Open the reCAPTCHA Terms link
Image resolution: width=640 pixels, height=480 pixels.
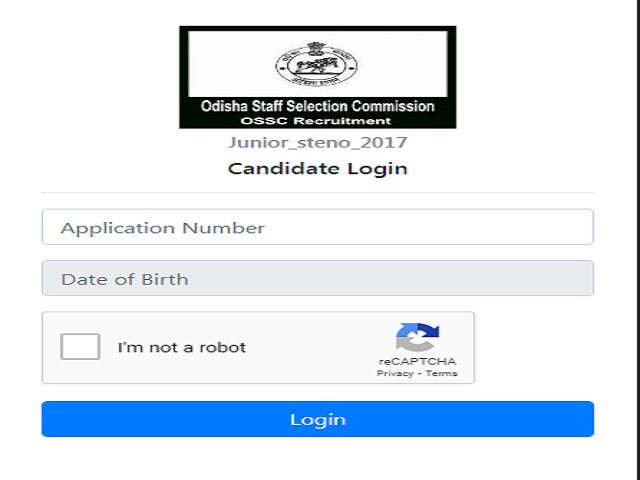click(441, 373)
